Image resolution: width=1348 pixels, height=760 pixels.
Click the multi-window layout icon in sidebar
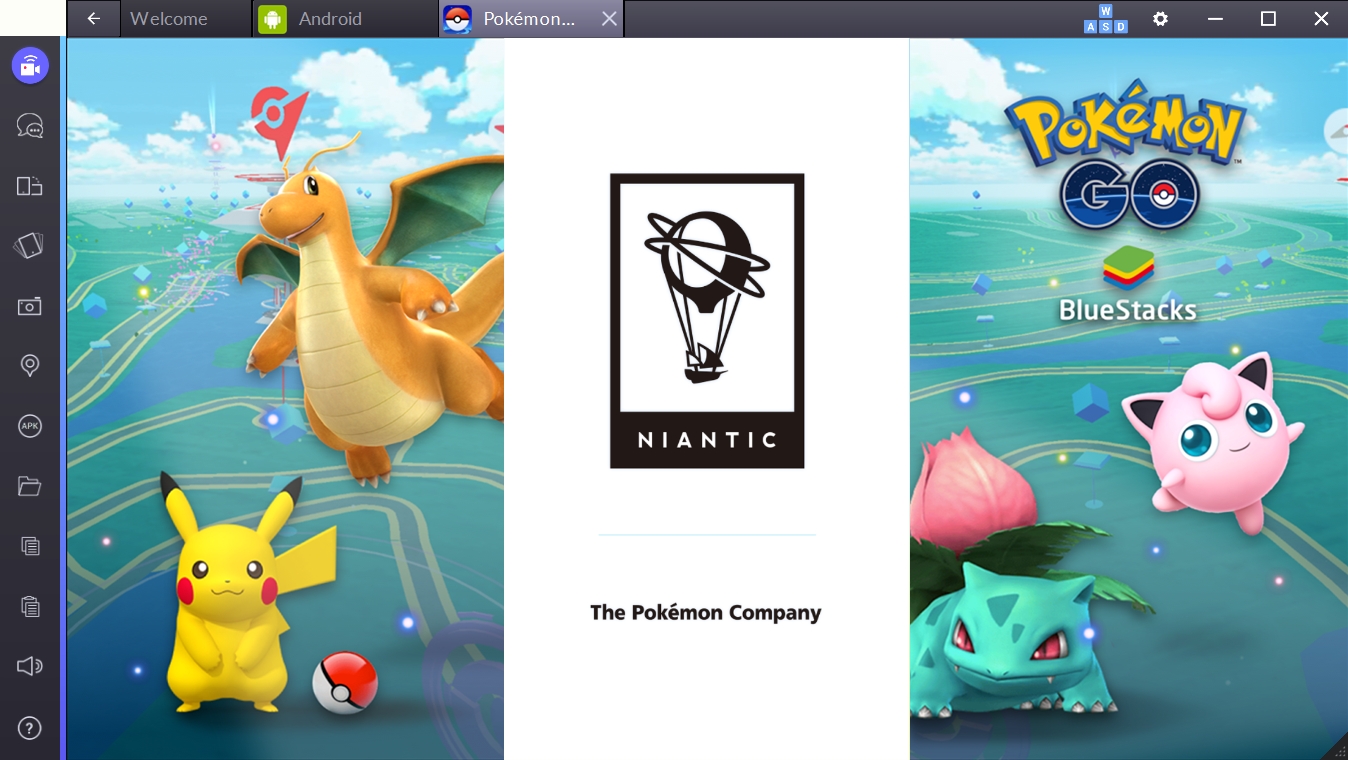click(x=30, y=186)
